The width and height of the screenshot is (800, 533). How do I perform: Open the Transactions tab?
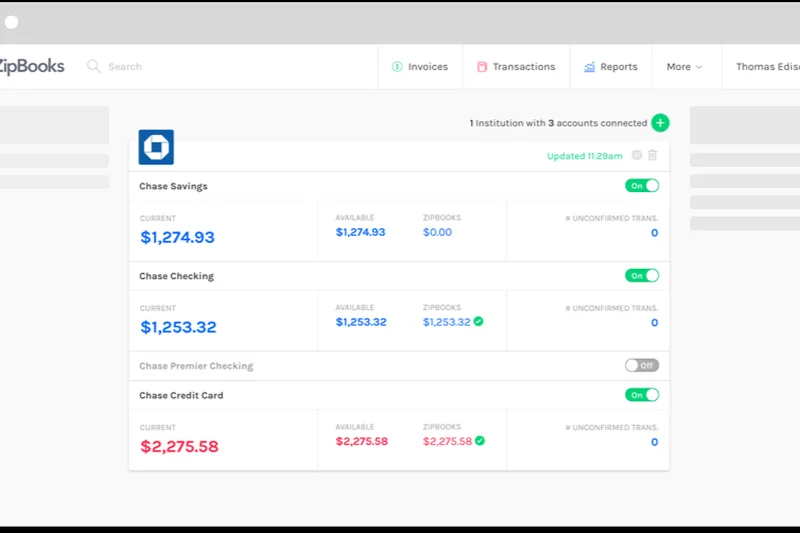(x=516, y=67)
